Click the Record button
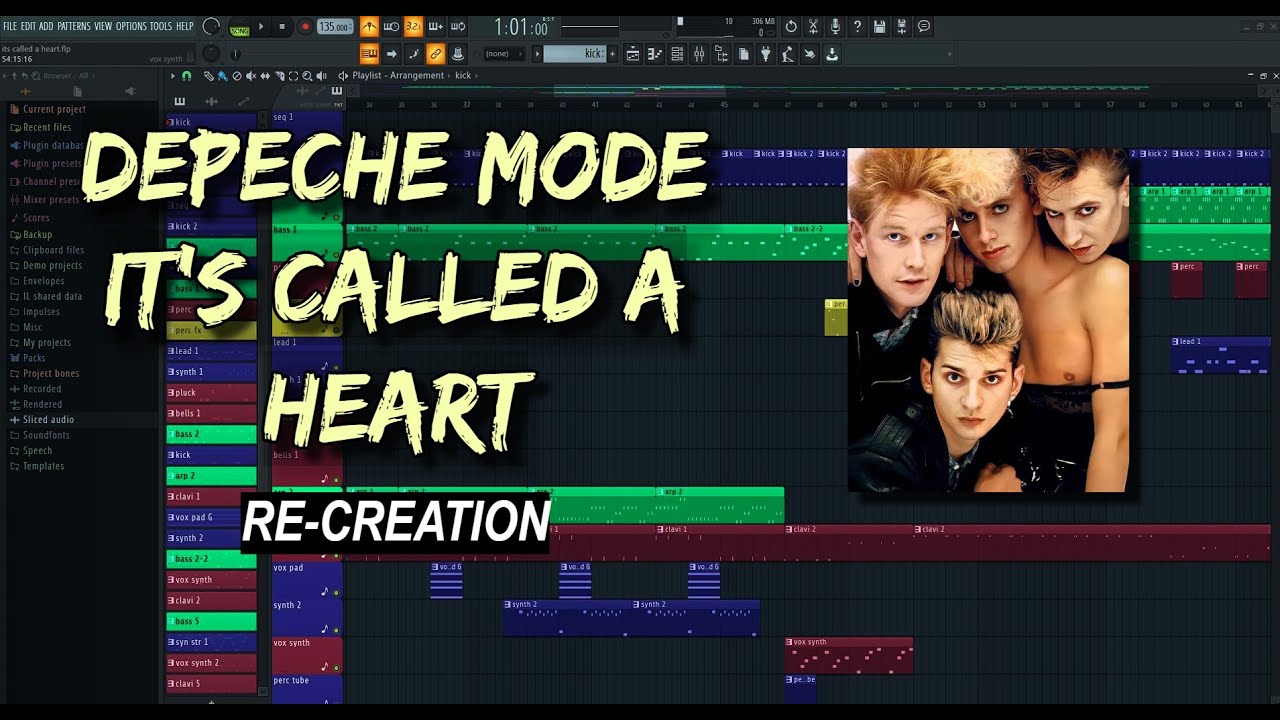1280x720 pixels. pyautogui.click(x=305, y=27)
